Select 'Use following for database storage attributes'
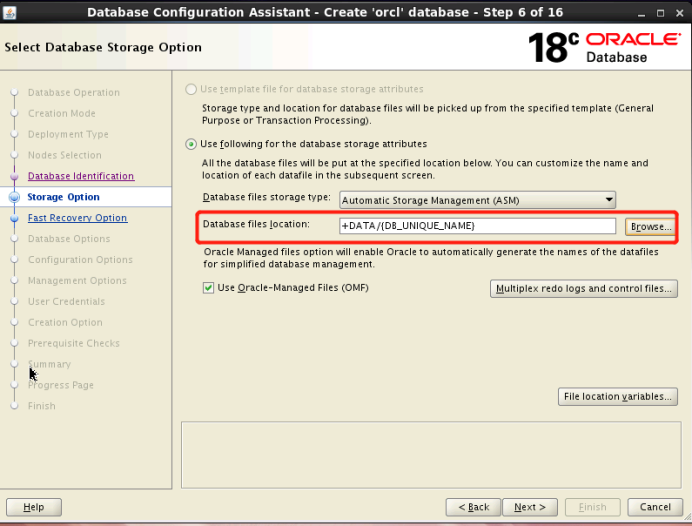The width and height of the screenshot is (692, 526). [191, 144]
